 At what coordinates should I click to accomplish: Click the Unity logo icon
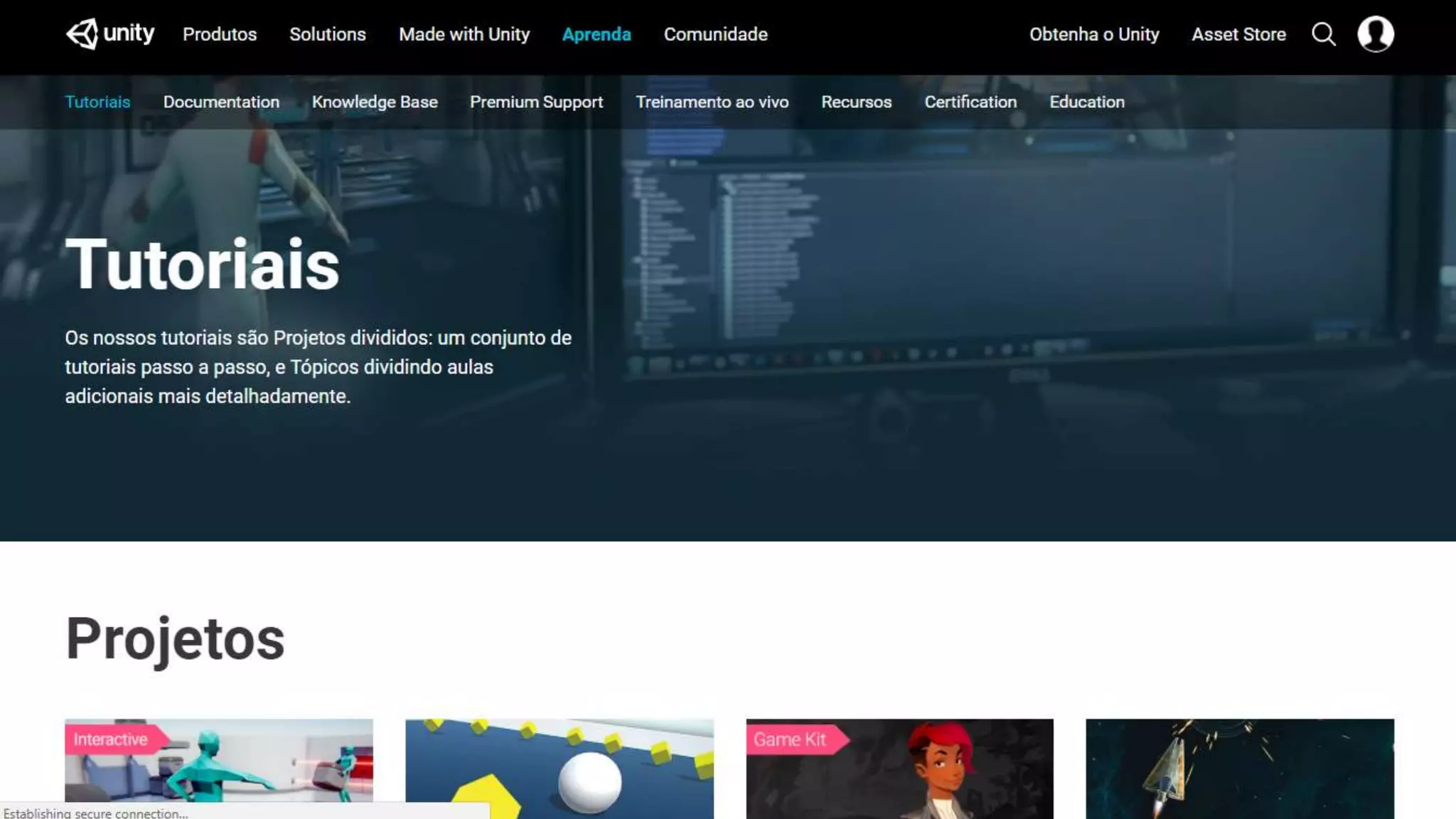[82, 34]
